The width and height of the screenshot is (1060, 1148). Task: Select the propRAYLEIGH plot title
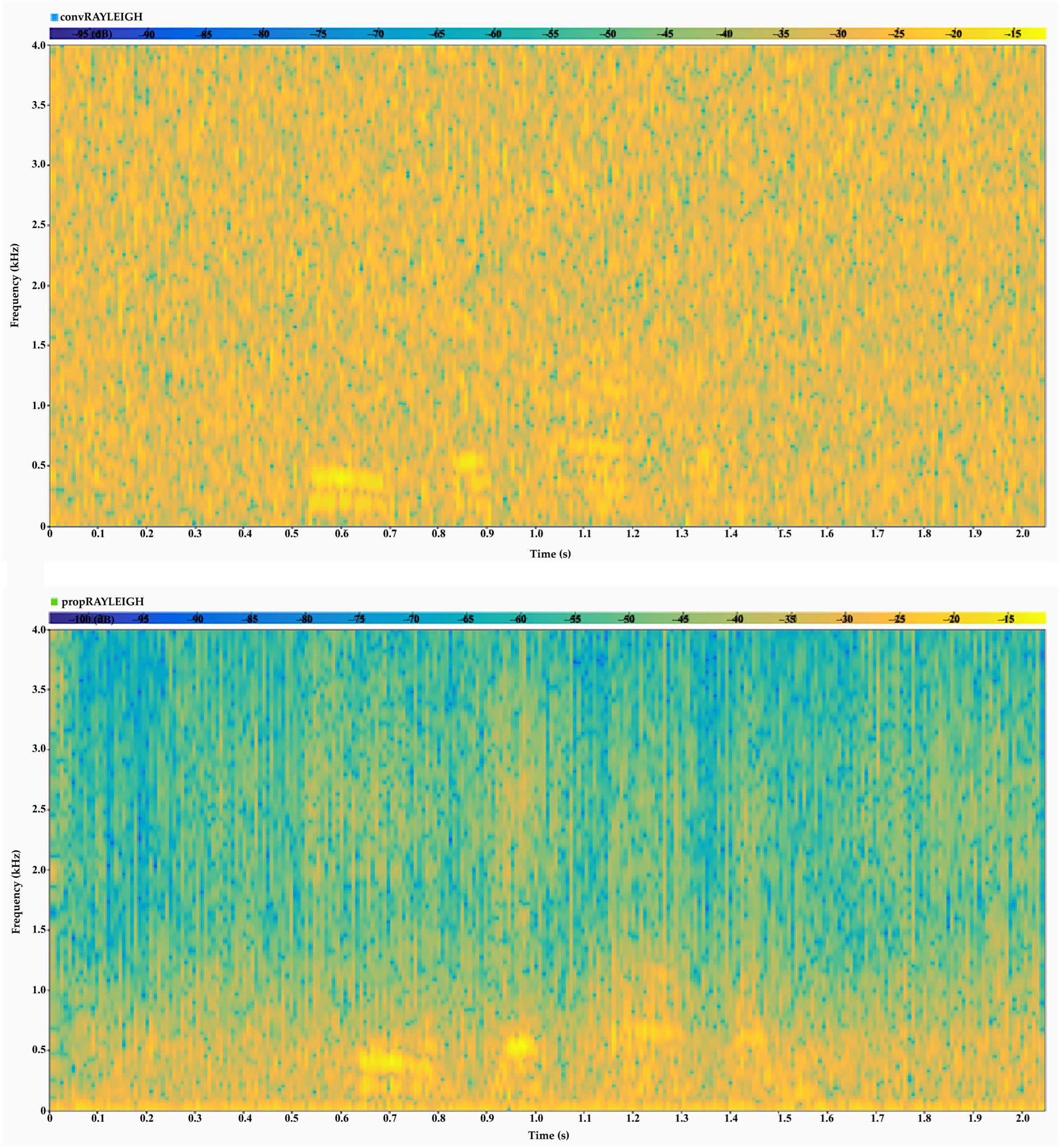(103, 602)
